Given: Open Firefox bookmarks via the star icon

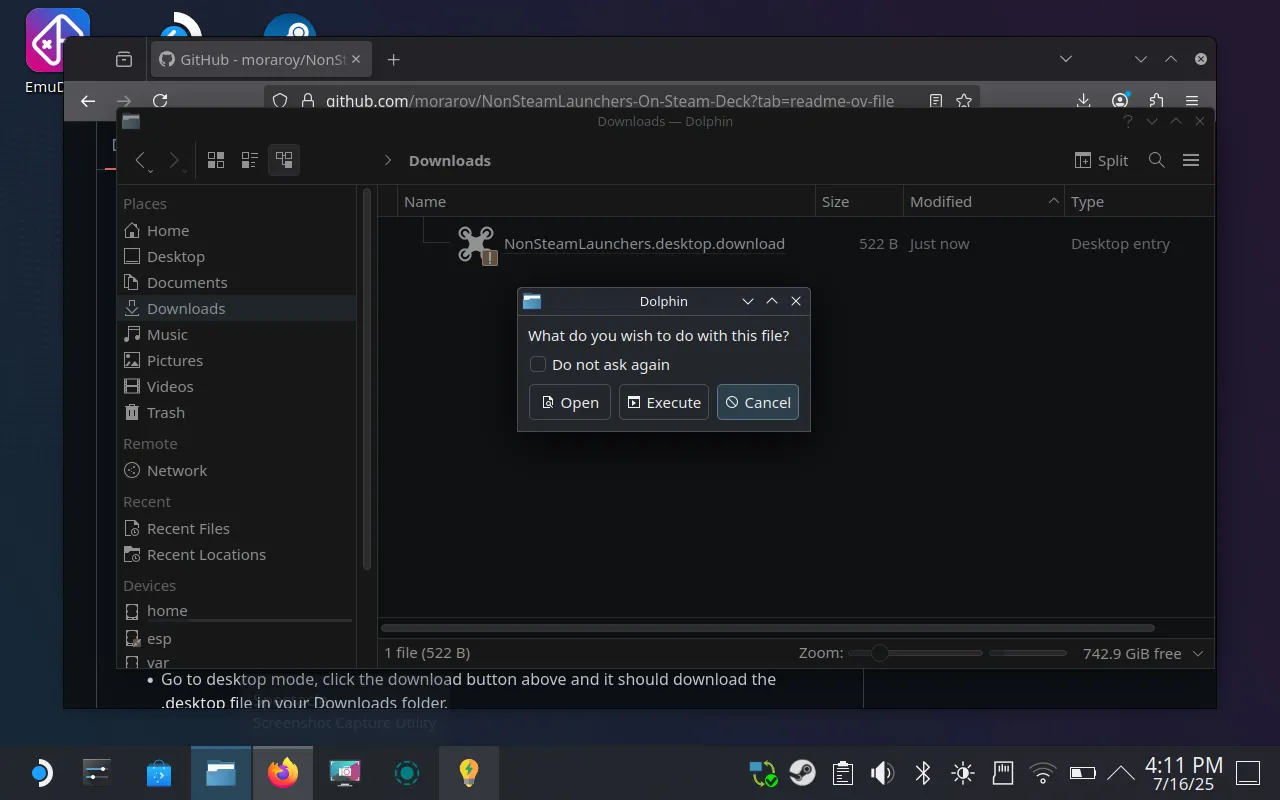Looking at the screenshot, I should point(963,101).
